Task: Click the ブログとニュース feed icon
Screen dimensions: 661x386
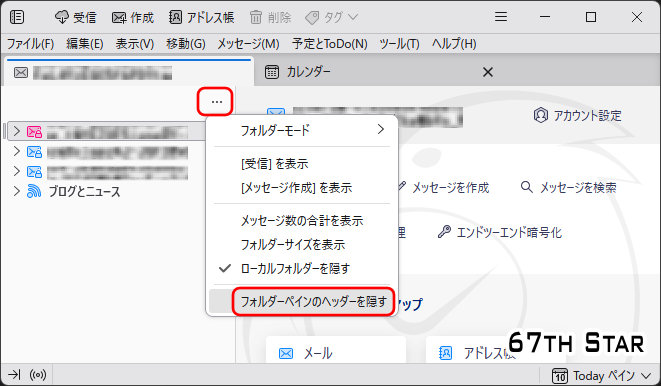Action: (x=34, y=191)
